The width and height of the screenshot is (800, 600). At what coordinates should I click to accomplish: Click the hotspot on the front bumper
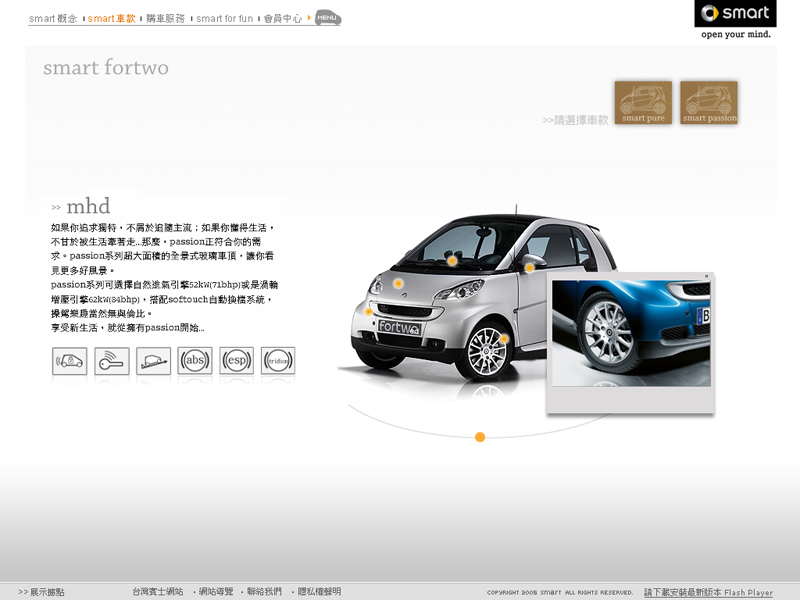[x=368, y=312]
